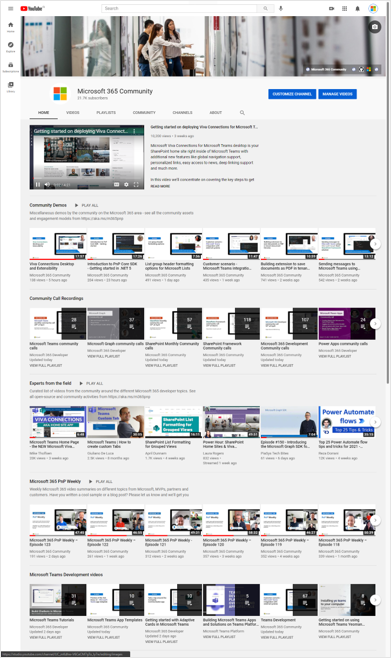Screen dimensions: 391x658
Task: Show next playlists in Teams Development videos
Action: click(375, 600)
